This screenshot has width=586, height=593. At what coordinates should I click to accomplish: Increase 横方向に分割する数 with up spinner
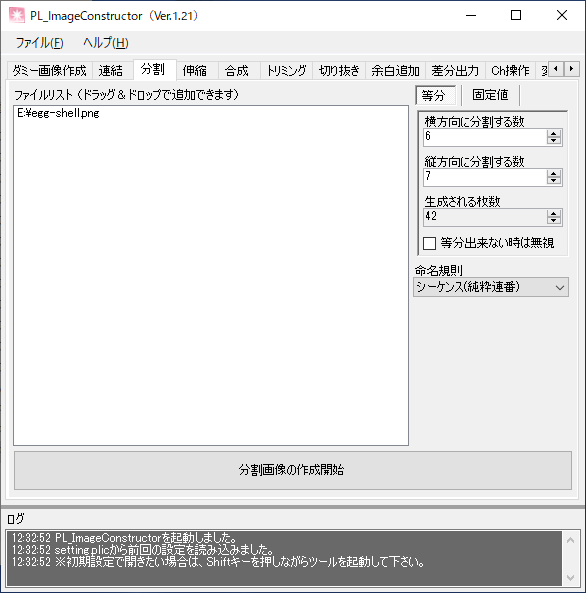point(553,134)
